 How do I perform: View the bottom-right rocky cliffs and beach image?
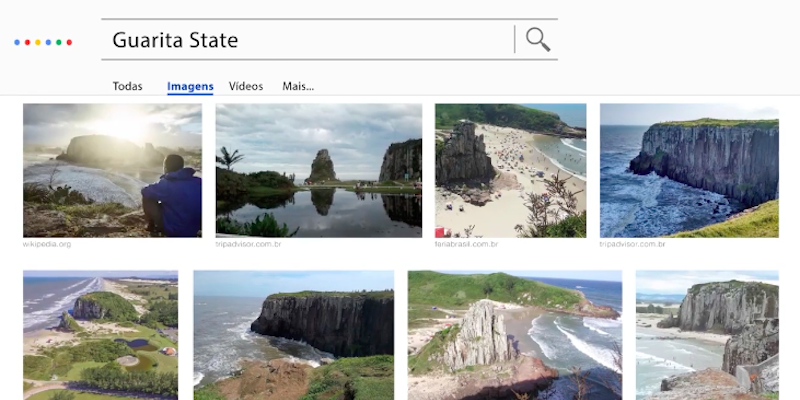click(x=707, y=335)
